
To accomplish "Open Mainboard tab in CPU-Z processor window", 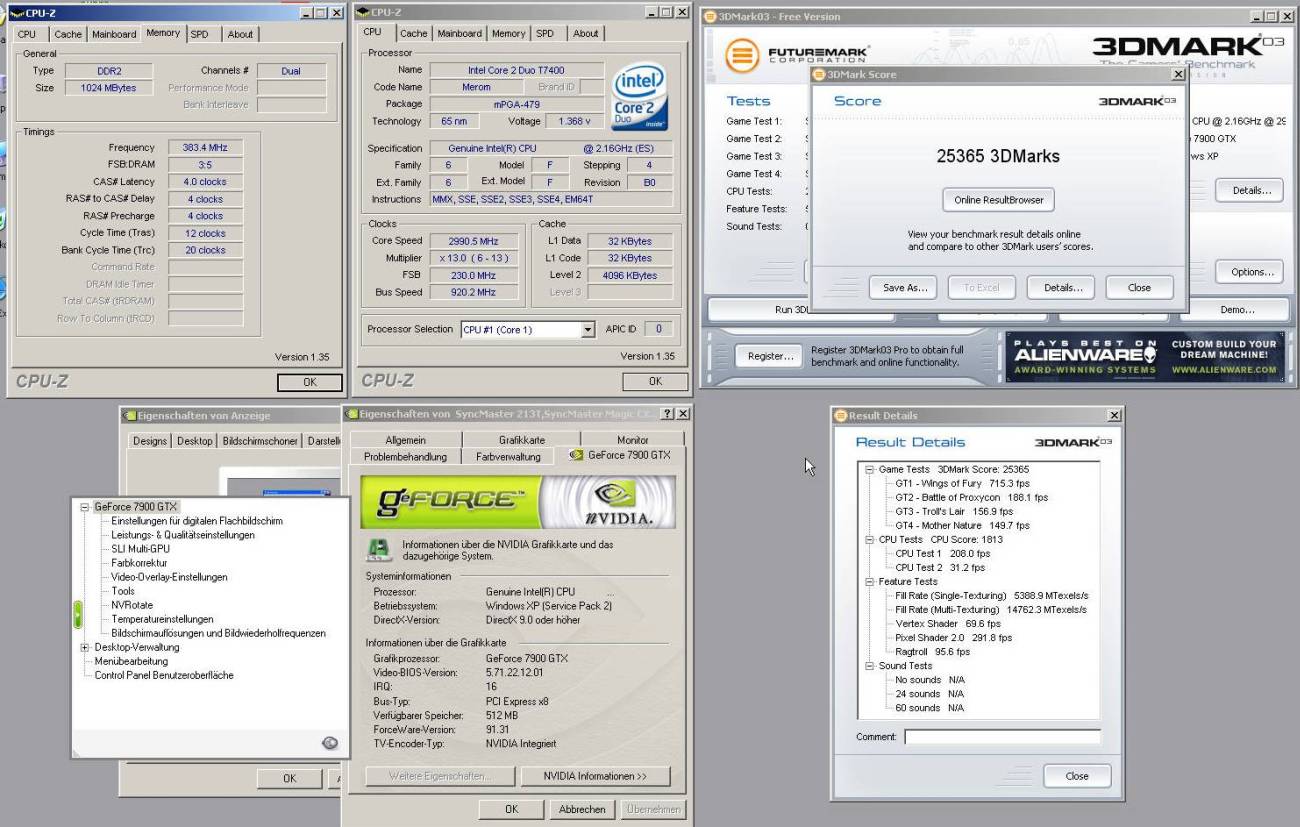I will click(x=460, y=33).
